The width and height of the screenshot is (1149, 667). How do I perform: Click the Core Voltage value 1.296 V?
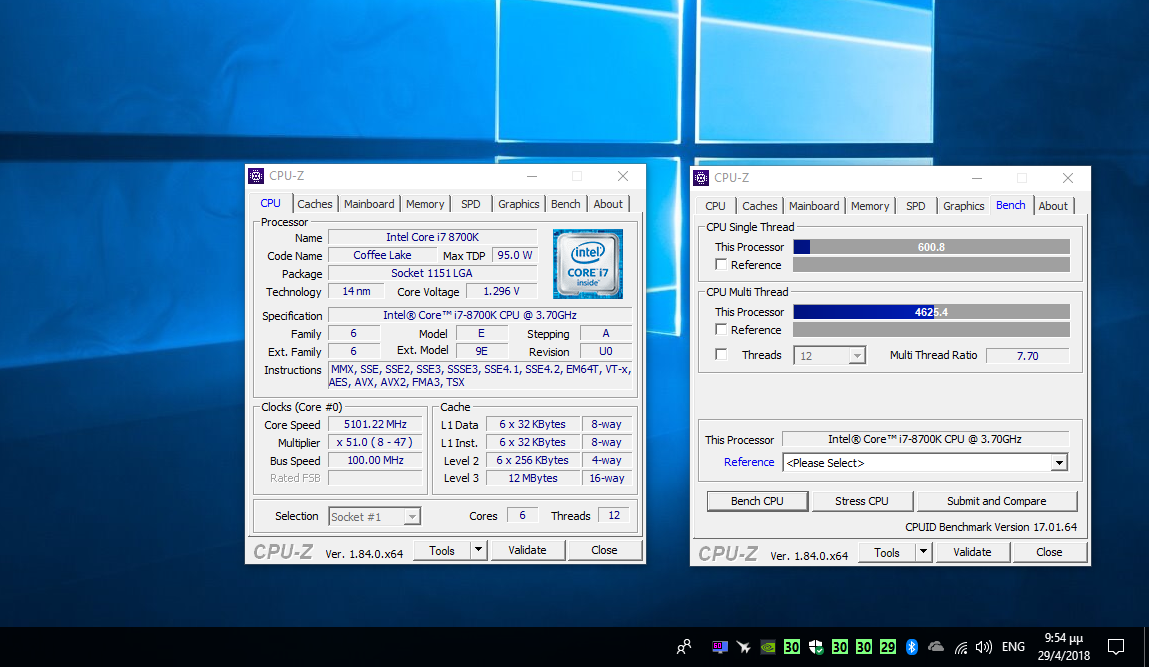[501, 291]
